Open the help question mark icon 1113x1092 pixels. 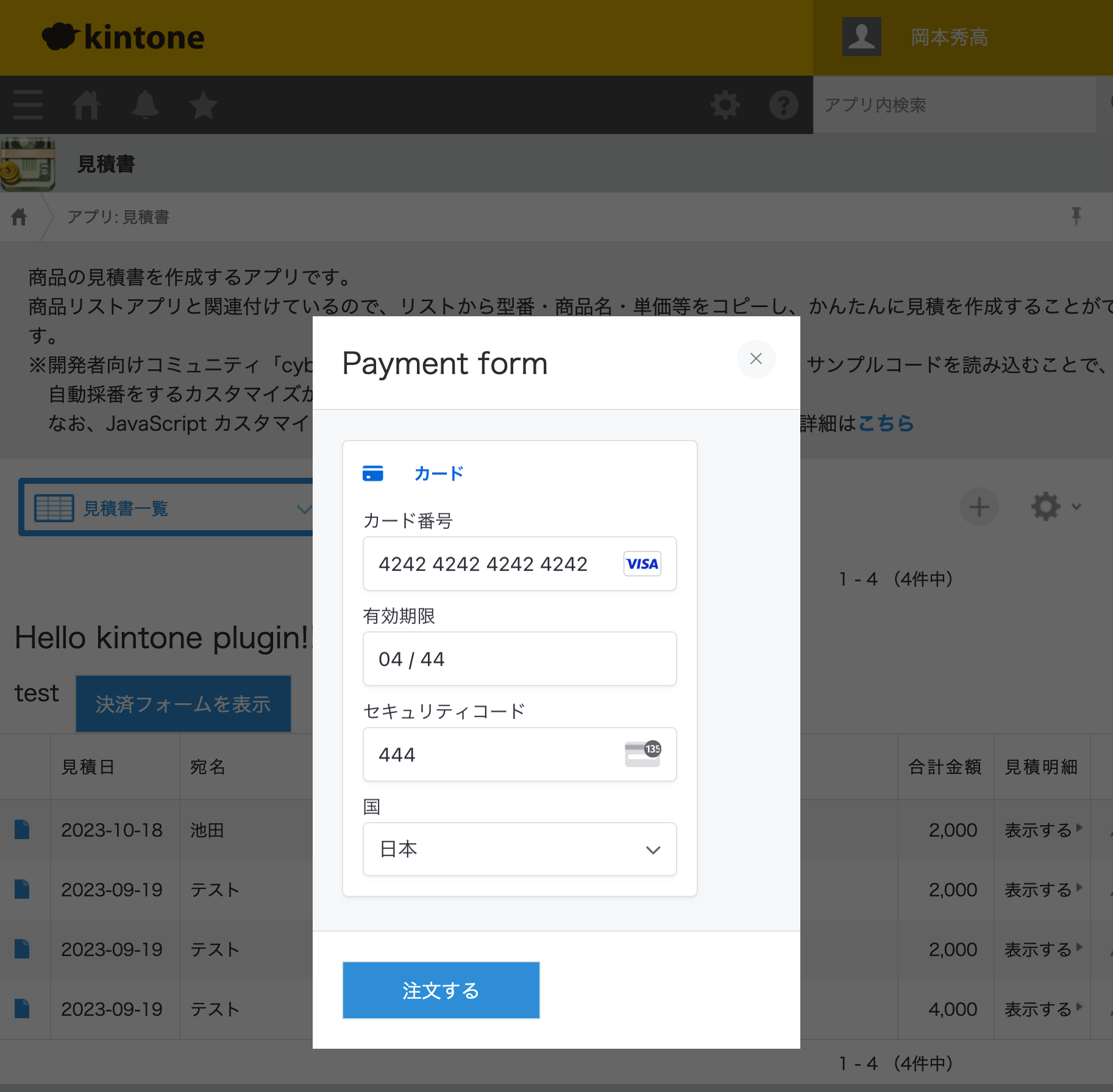783,105
